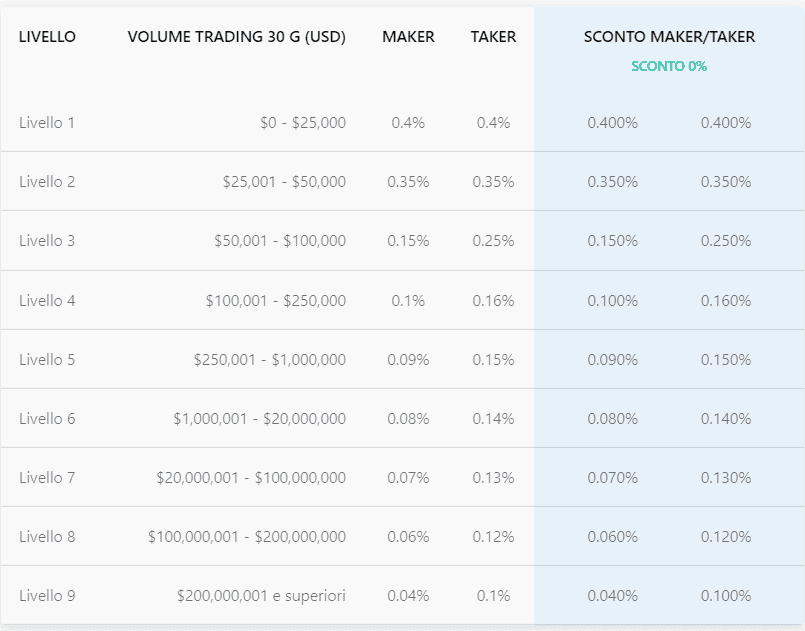Screen dimensions: 805x631
Task: Click the 0.120% discounted value in Livello 8
Action: click(x=726, y=537)
